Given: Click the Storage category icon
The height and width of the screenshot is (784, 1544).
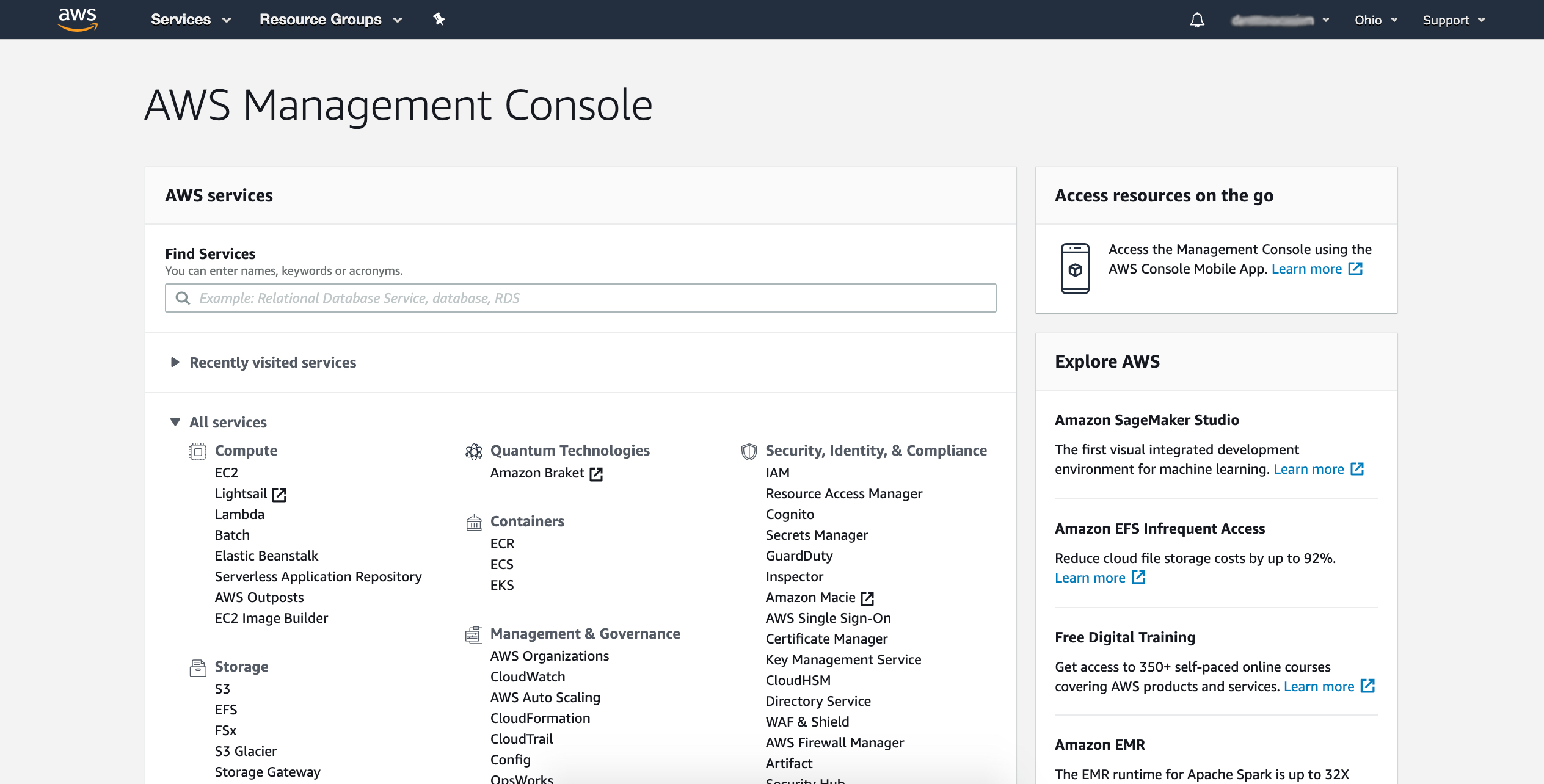Looking at the screenshot, I should (x=198, y=667).
